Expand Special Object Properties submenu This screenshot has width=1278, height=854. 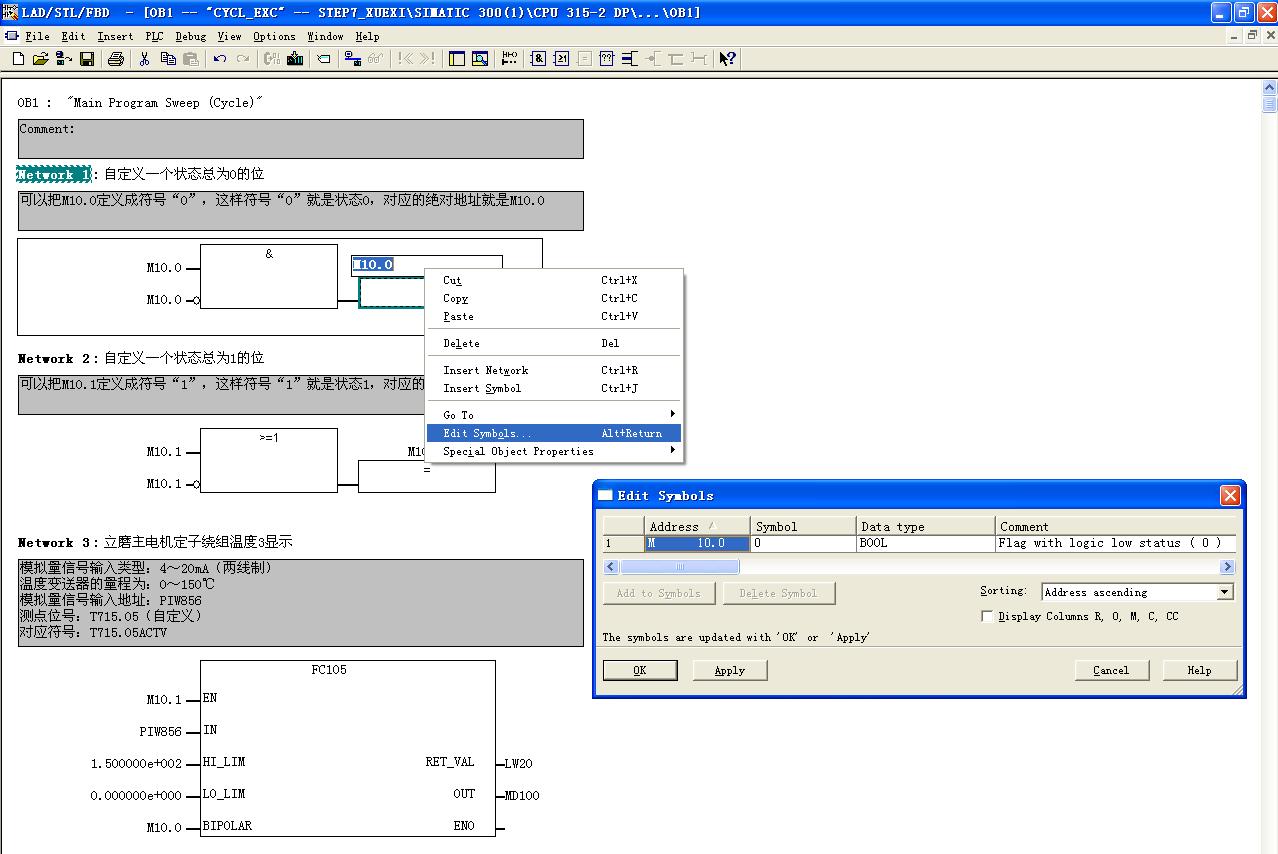[554, 451]
